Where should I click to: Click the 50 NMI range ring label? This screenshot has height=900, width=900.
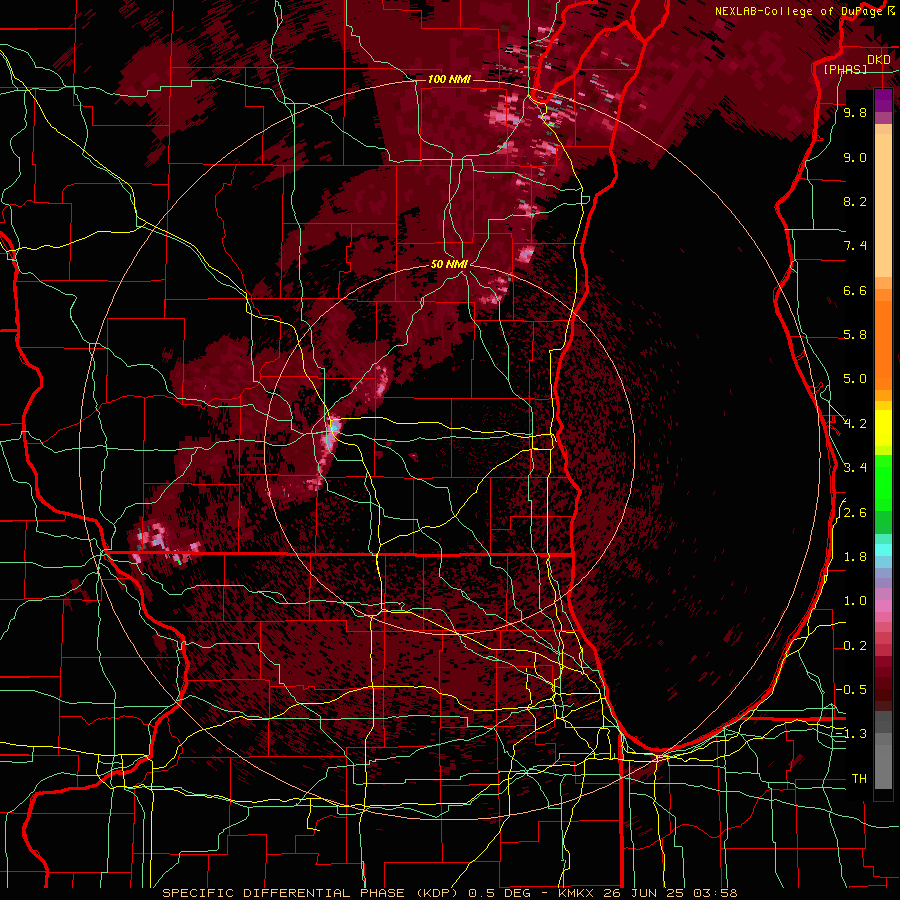pos(449,264)
